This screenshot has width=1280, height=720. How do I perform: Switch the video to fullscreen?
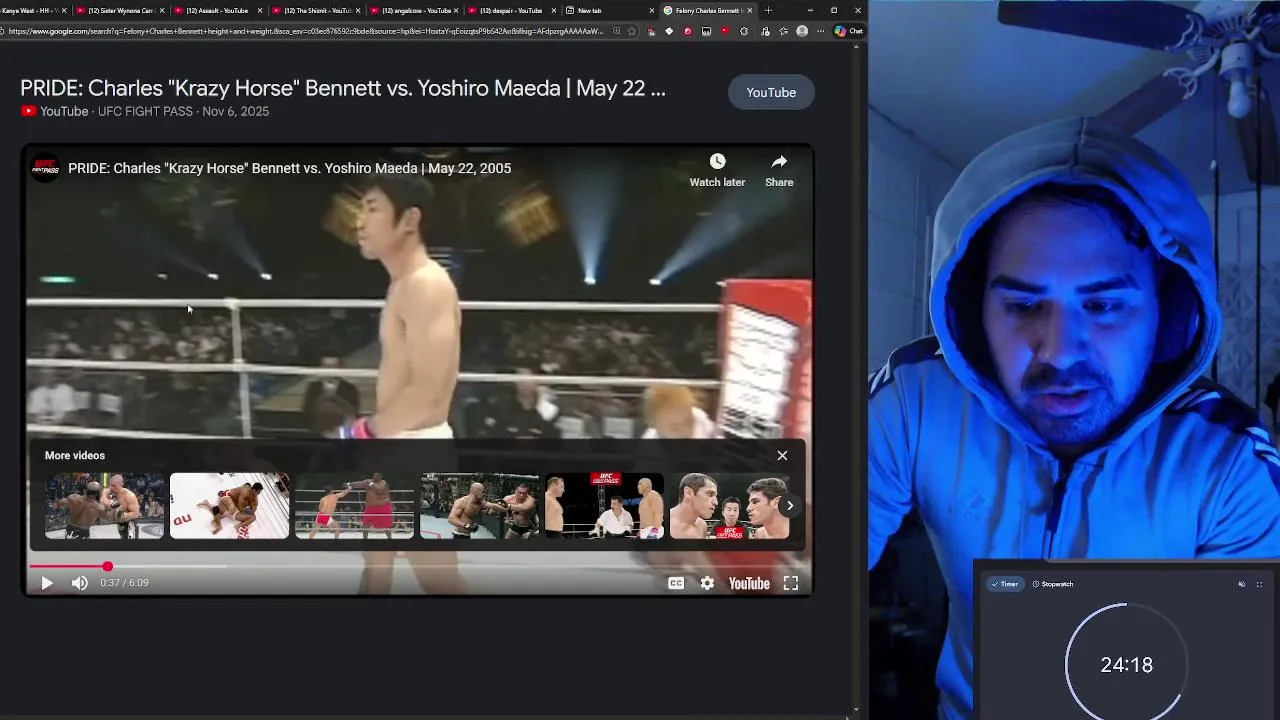(791, 583)
